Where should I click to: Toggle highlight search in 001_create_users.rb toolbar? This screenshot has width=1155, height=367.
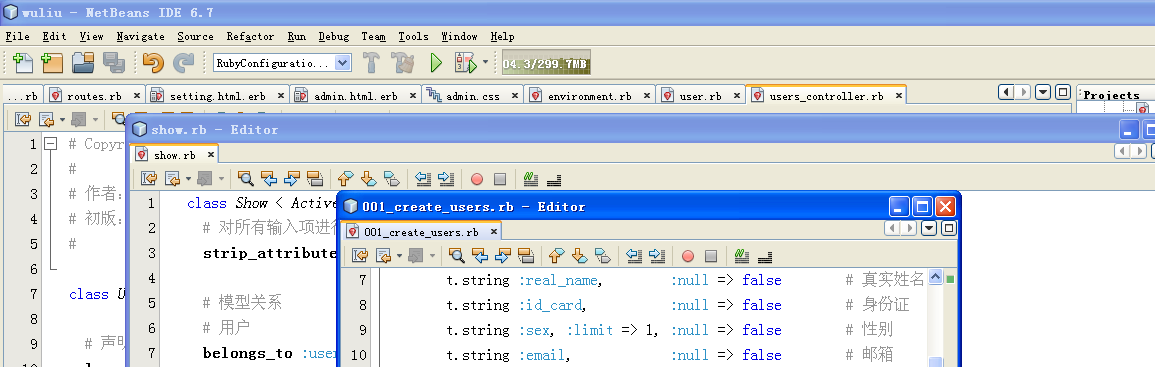(526, 256)
